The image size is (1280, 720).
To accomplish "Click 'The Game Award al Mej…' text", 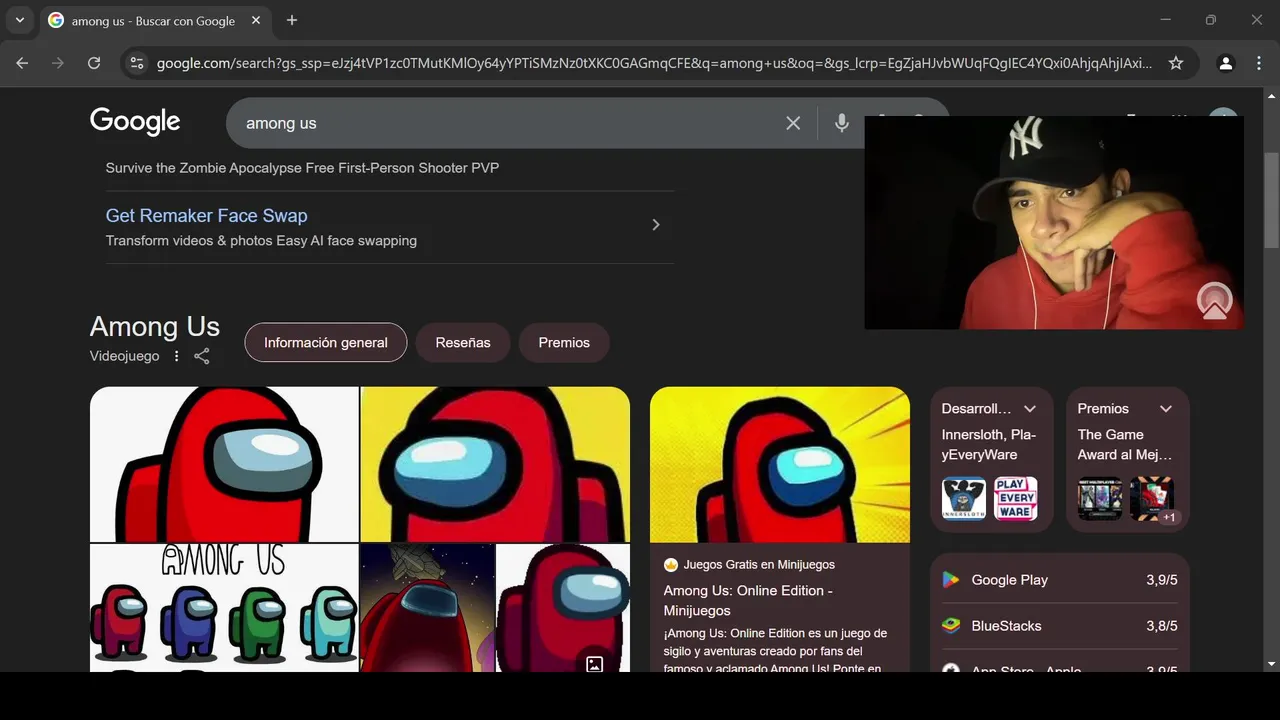I will point(1125,445).
